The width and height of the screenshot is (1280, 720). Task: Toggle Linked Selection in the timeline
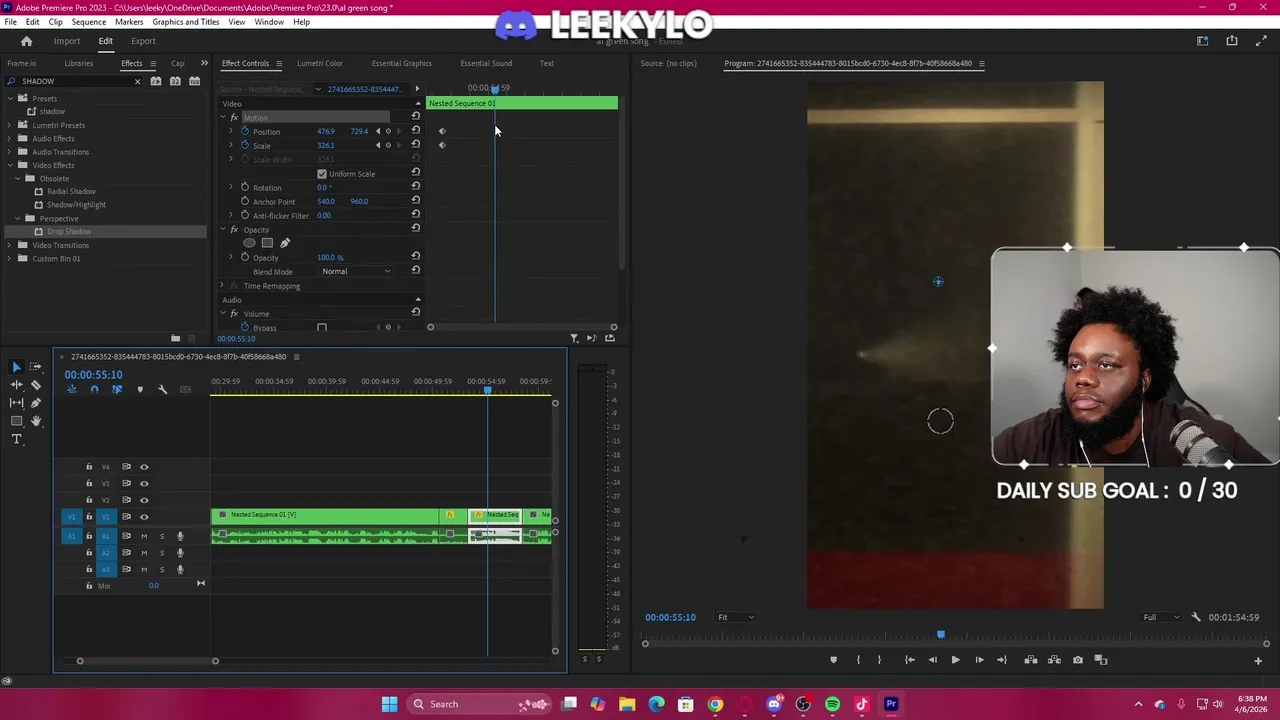(x=117, y=389)
